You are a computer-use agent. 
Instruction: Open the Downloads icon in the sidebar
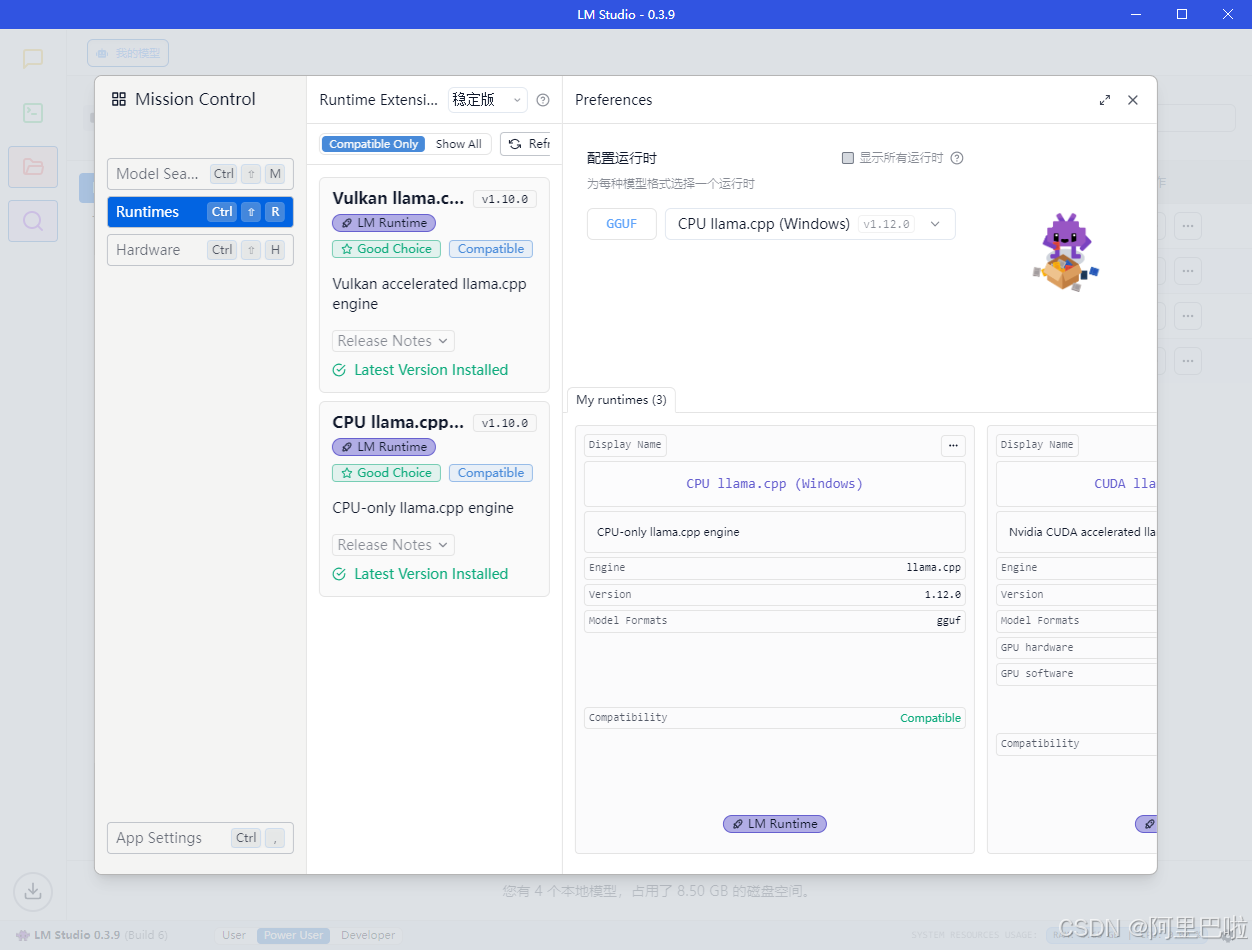[x=33, y=890]
